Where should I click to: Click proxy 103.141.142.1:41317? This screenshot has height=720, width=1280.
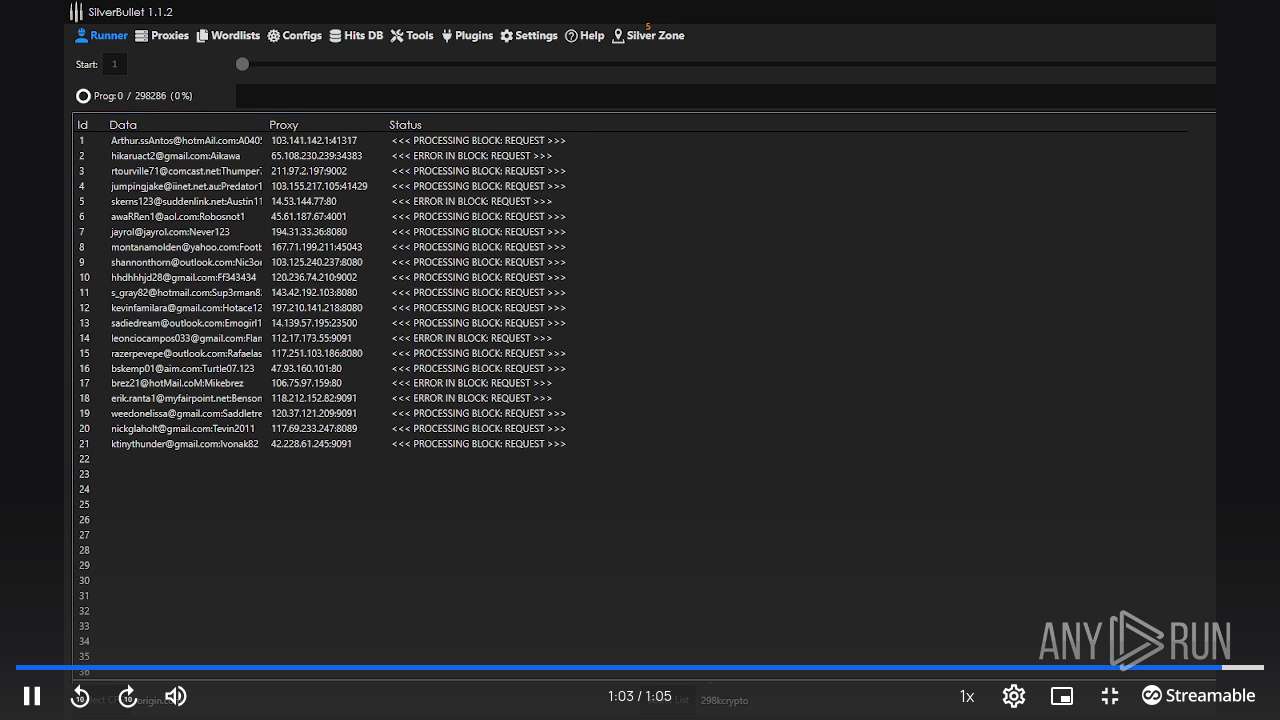pyautogui.click(x=314, y=141)
